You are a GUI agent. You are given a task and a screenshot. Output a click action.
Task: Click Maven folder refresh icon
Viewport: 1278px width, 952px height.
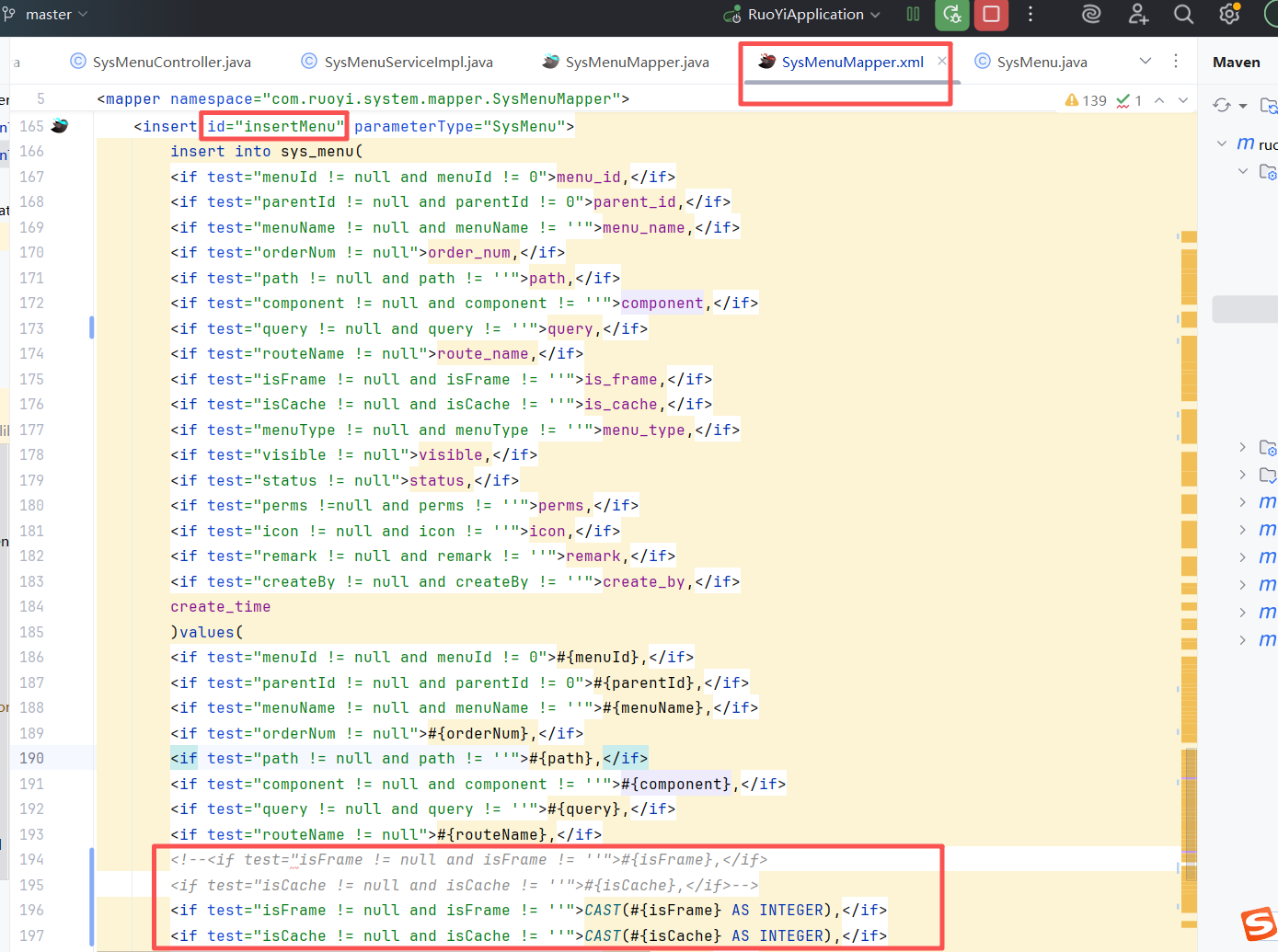click(x=1268, y=105)
